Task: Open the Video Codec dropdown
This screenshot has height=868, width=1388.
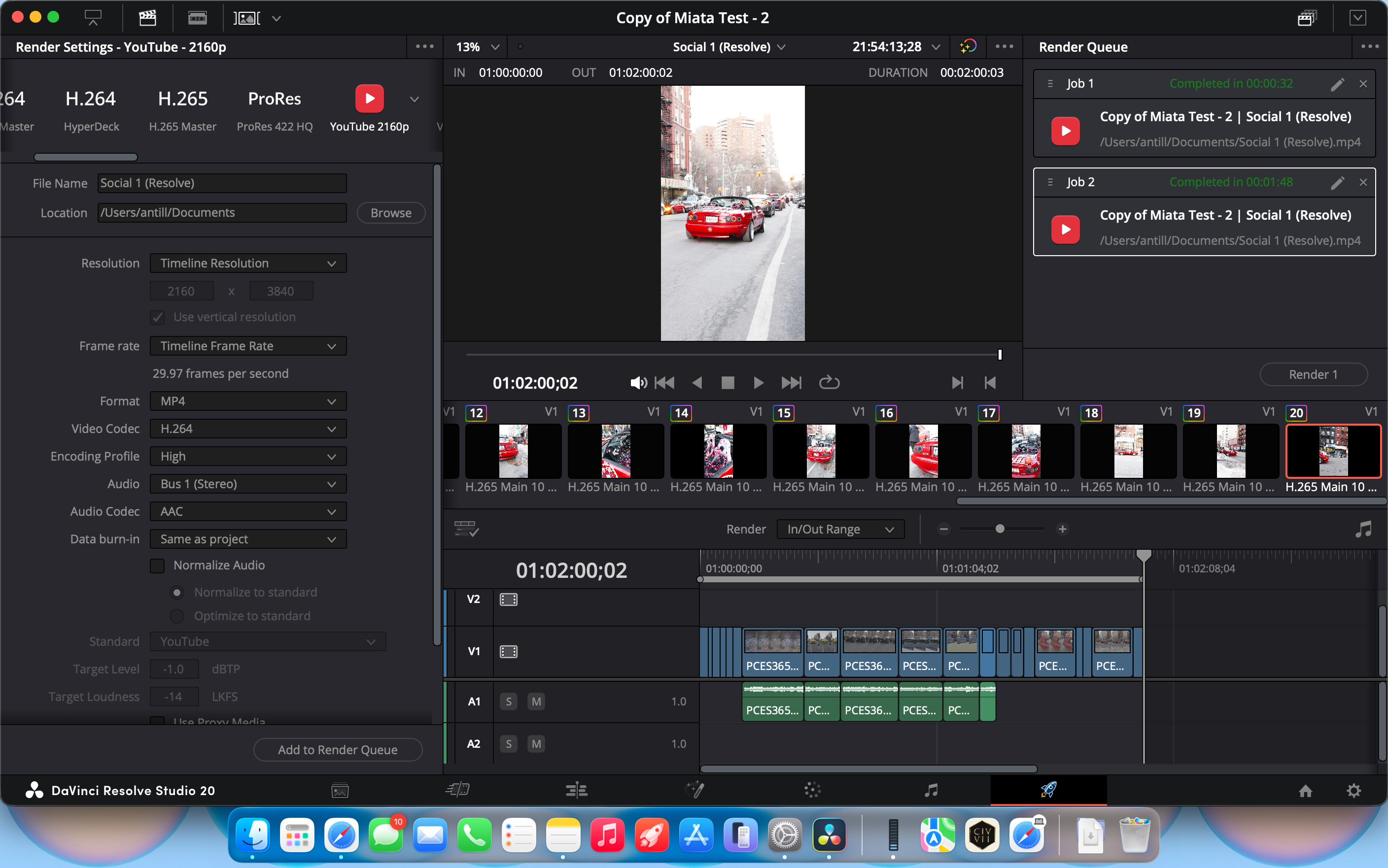Action: 247,428
